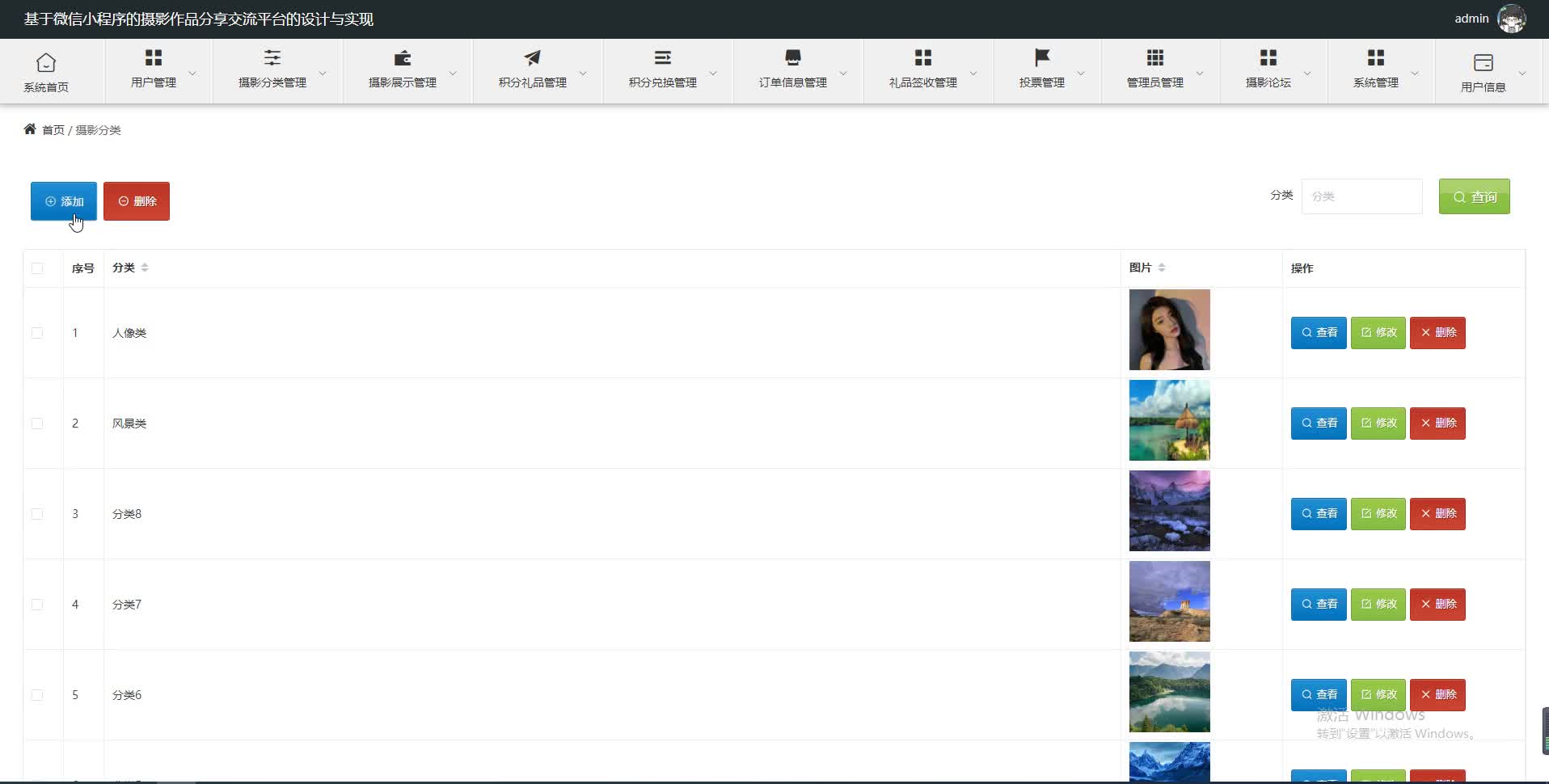Image resolution: width=1549 pixels, height=784 pixels.
Task: Expand the 投票管理 dropdown chevron
Action: [x=1081, y=73]
